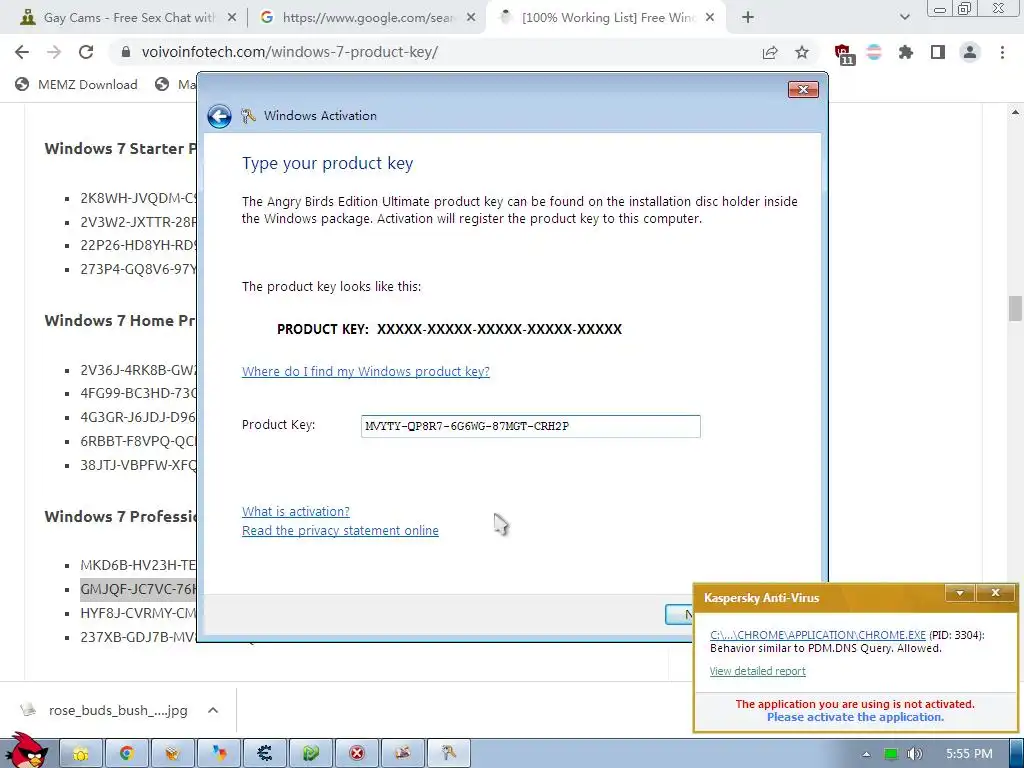Close the Google search tab

point(471,18)
